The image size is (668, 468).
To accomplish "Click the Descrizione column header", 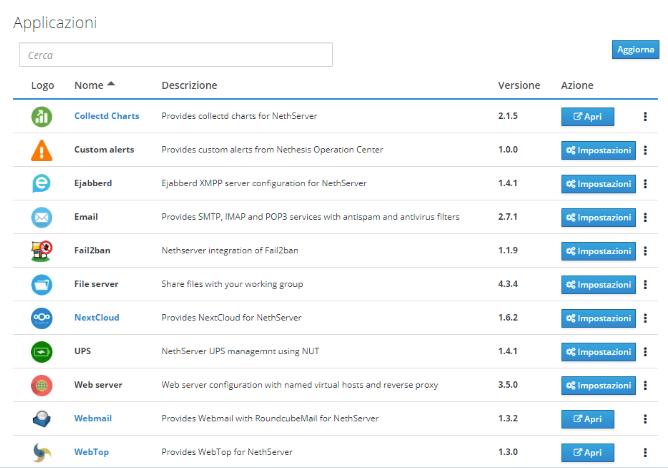I will point(189,85).
